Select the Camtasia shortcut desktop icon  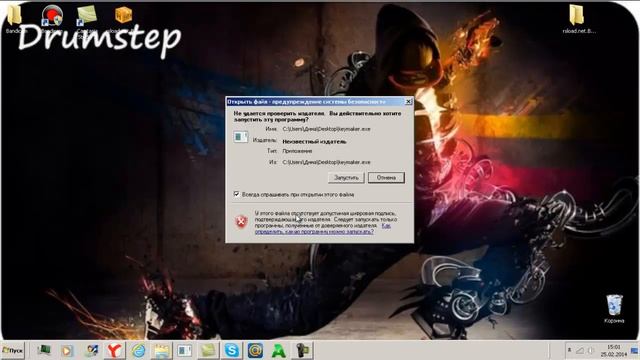tap(87, 17)
